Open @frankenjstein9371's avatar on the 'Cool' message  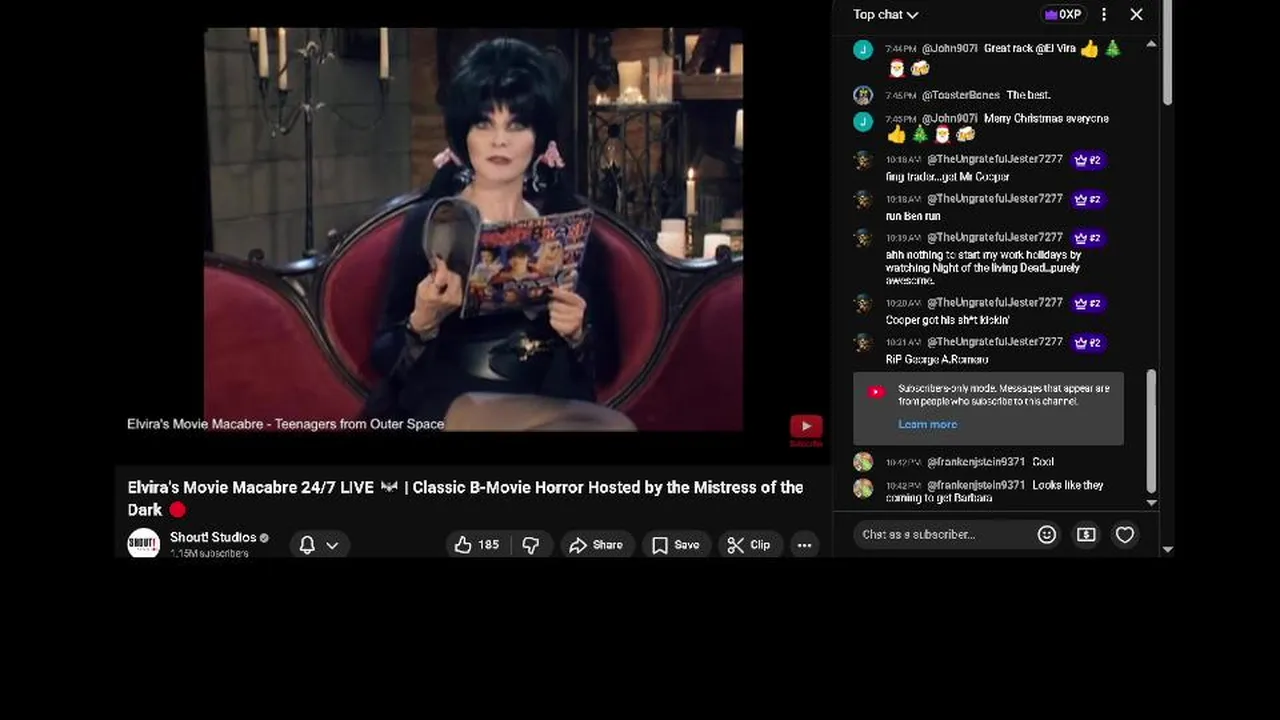pyautogui.click(x=863, y=462)
